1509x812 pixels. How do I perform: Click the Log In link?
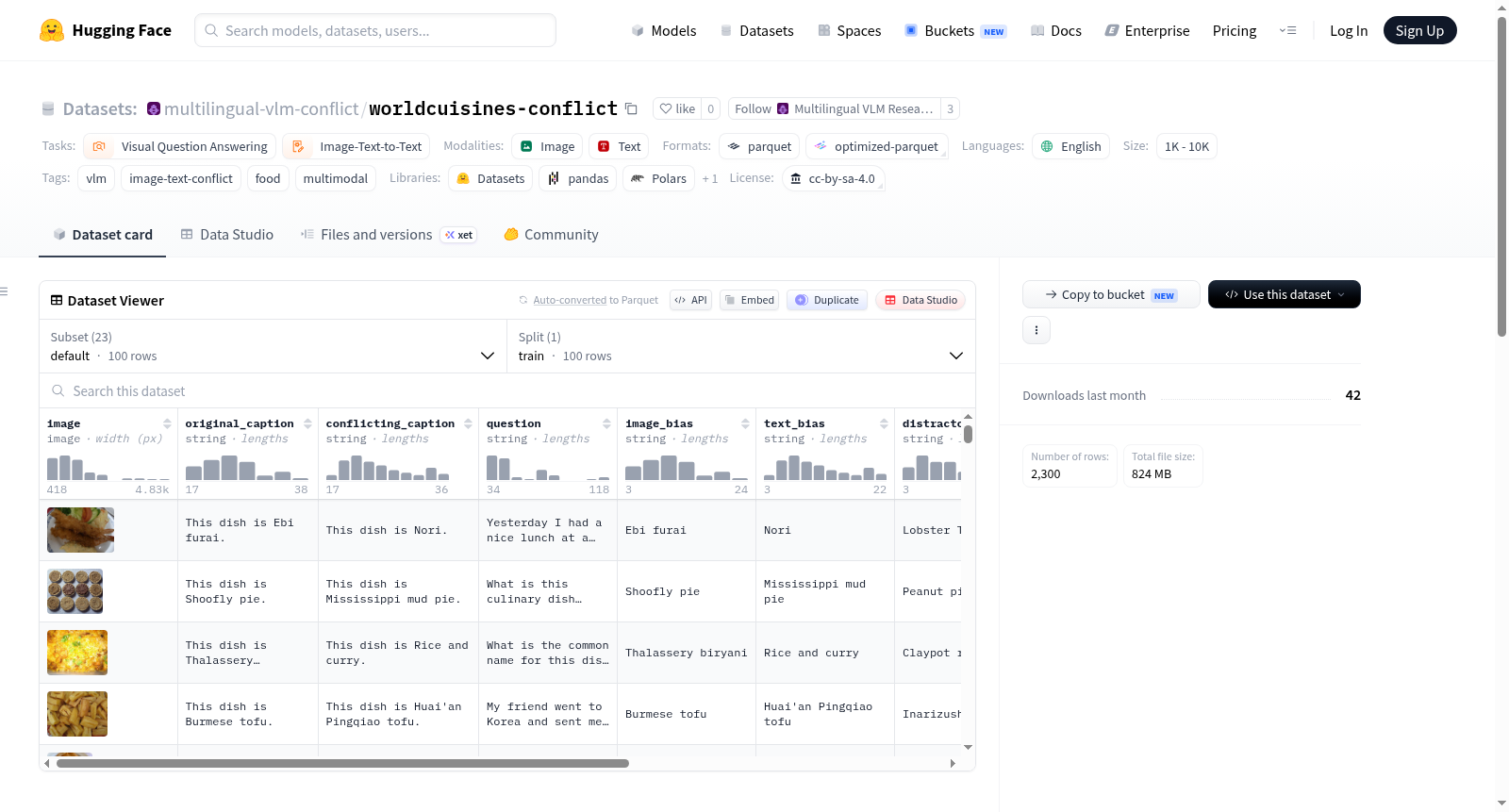click(x=1348, y=30)
